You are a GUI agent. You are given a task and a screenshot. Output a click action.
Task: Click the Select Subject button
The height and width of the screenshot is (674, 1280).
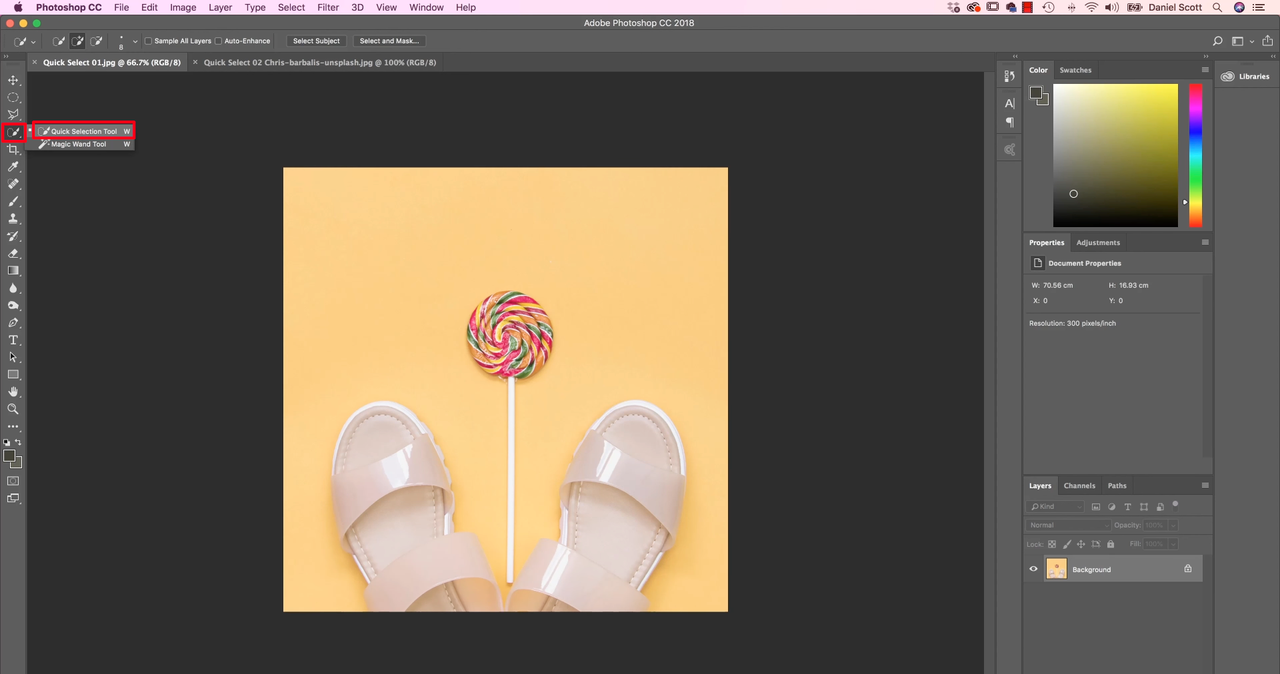pyautogui.click(x=316, y=41)
